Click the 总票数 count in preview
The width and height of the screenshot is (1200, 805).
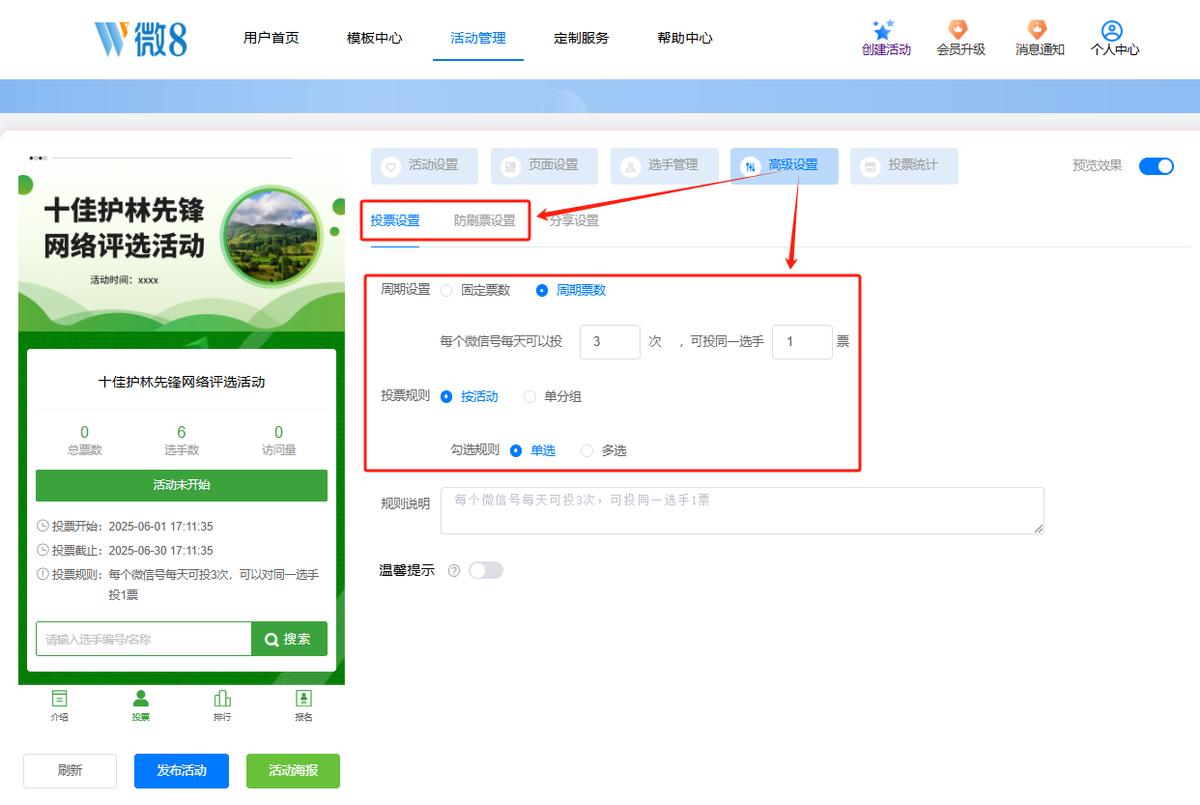84,433
